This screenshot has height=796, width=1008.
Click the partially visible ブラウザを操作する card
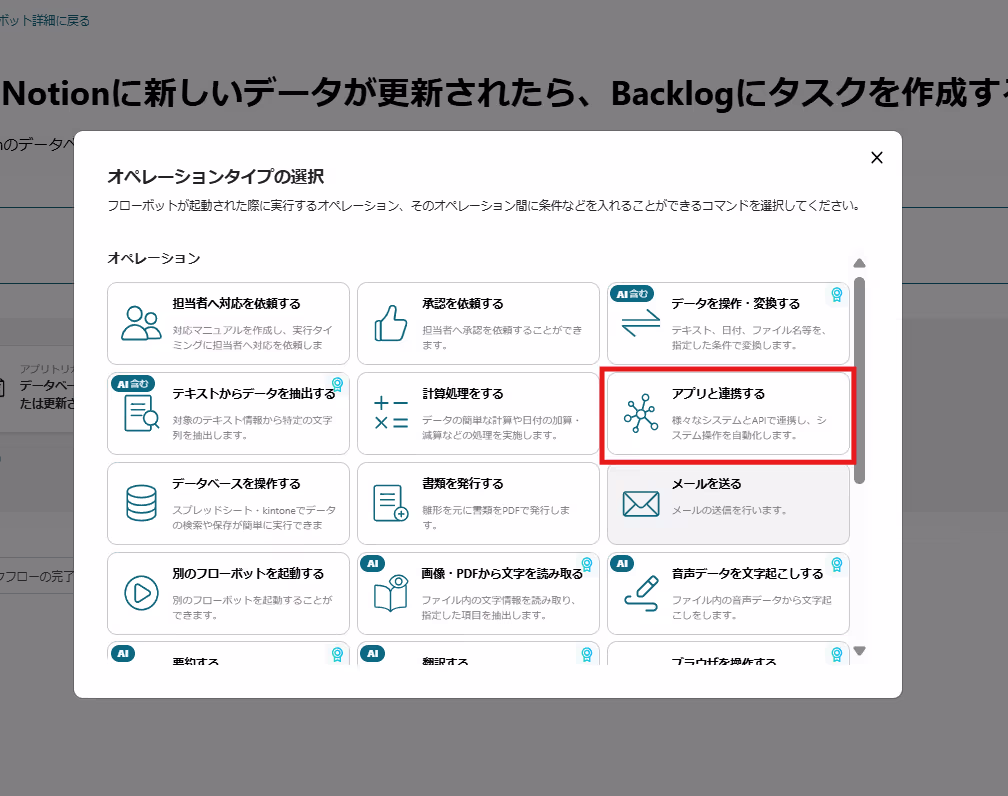coord(728,653)
